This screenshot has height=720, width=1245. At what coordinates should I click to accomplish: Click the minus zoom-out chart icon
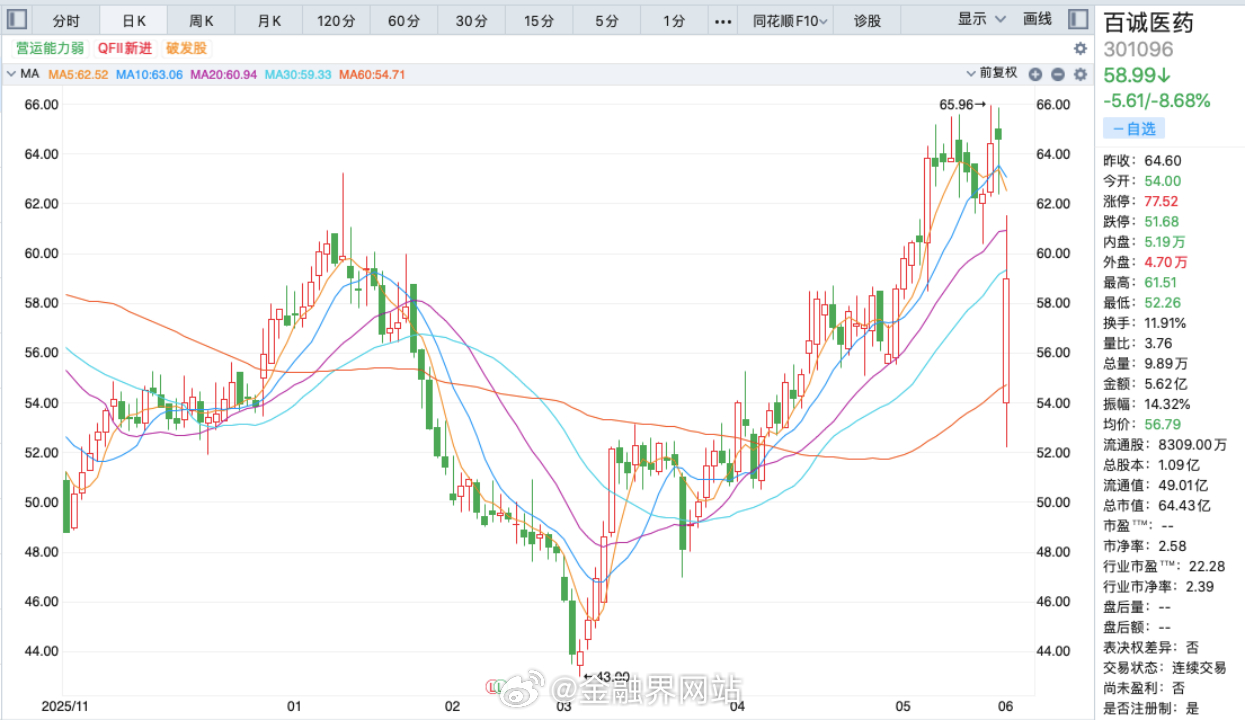coord(1058,74)
